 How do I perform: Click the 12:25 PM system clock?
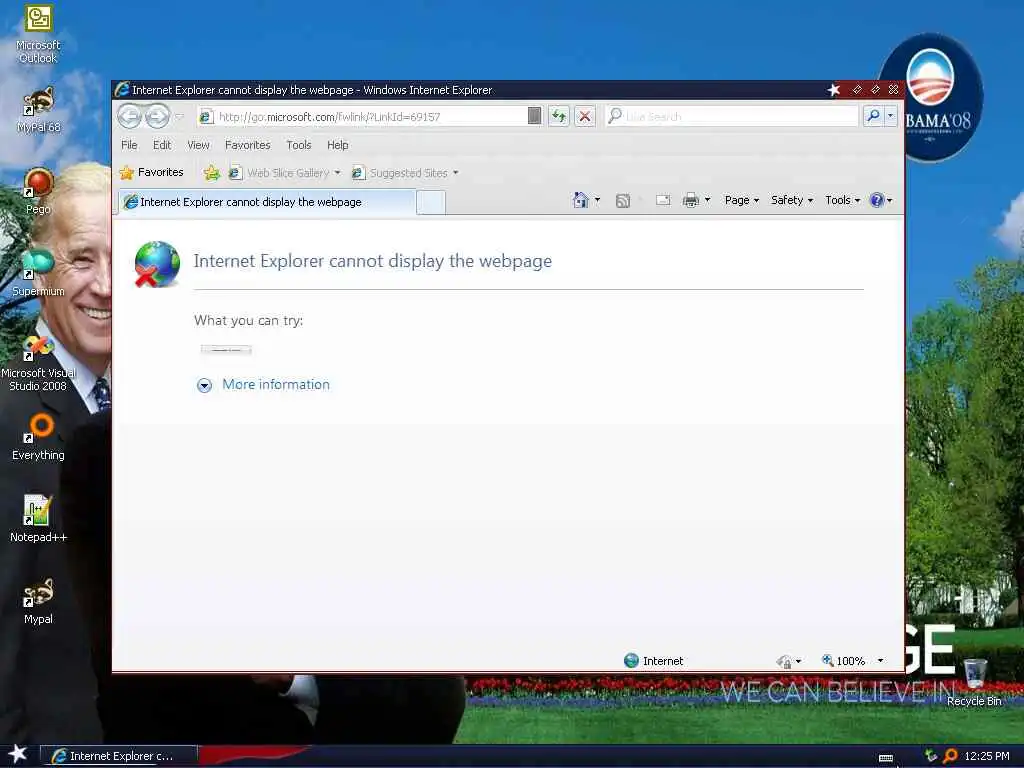[987, 756]
